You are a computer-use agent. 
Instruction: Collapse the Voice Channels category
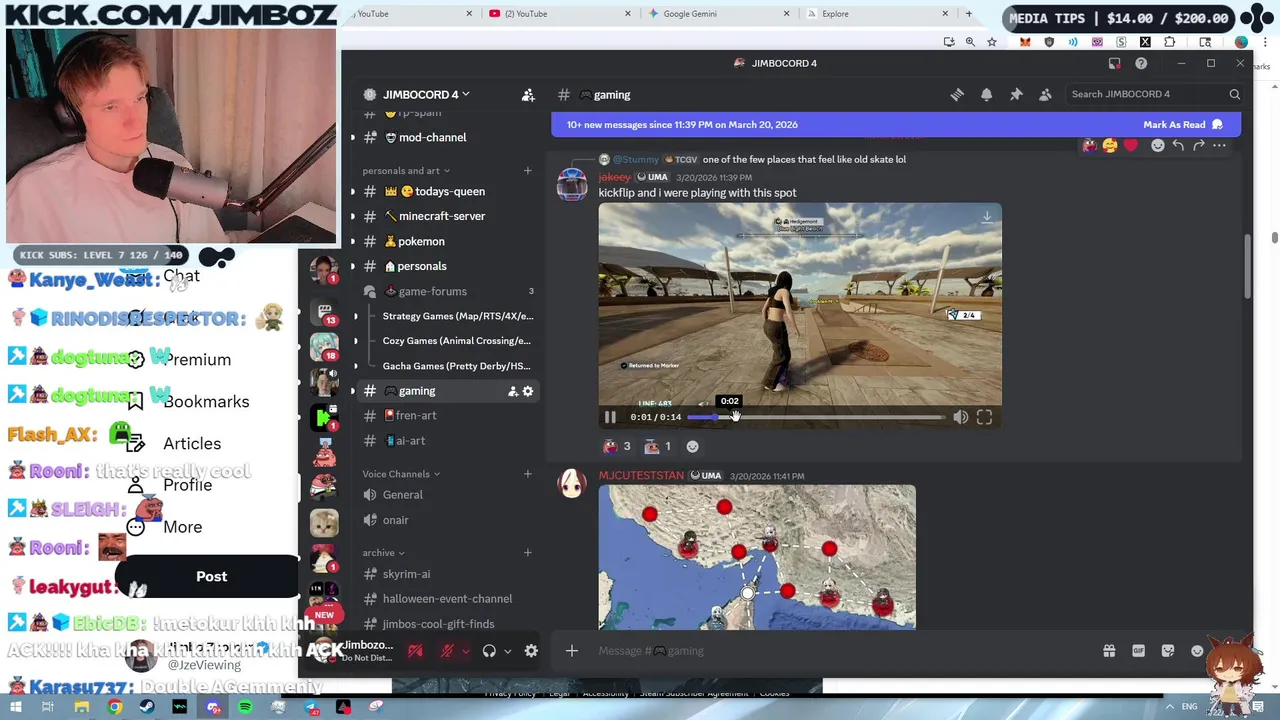[401, 474]
